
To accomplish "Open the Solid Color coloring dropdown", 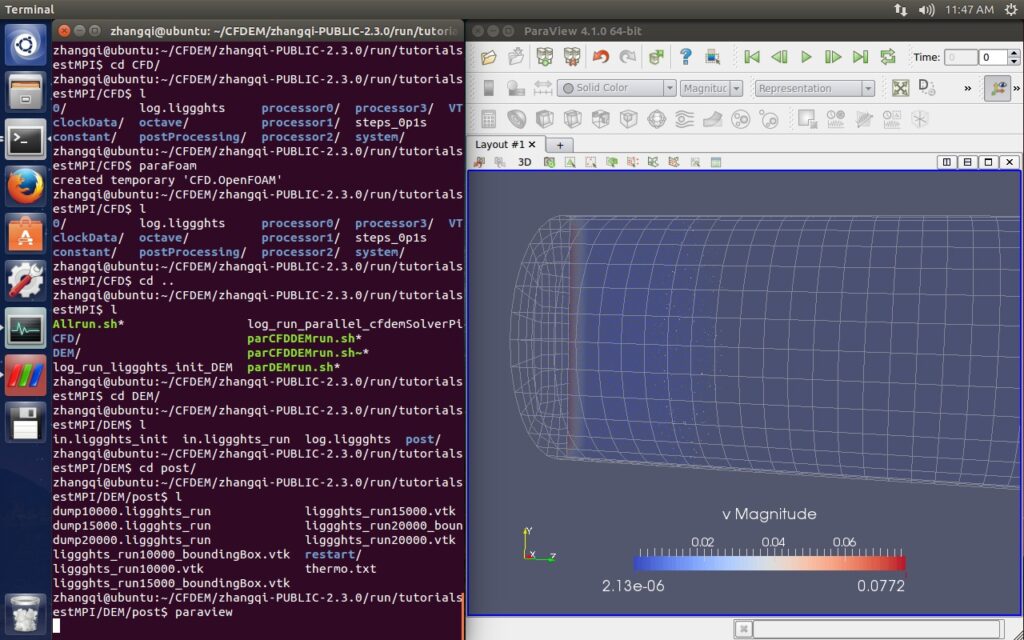I will 615,88.
